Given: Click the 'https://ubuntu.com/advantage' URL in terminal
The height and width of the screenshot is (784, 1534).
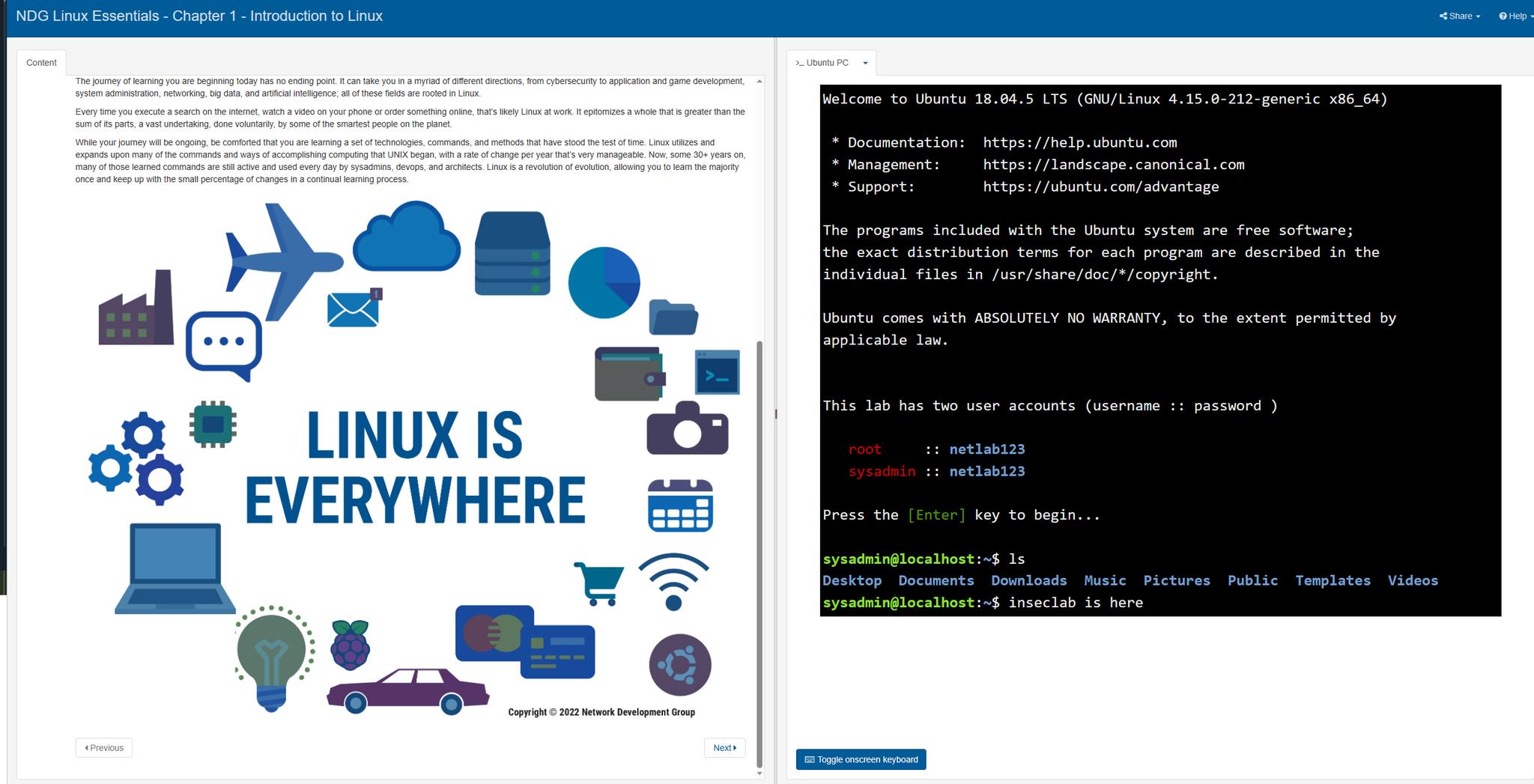Looking at the screenshot, I should pos(1101,186).
